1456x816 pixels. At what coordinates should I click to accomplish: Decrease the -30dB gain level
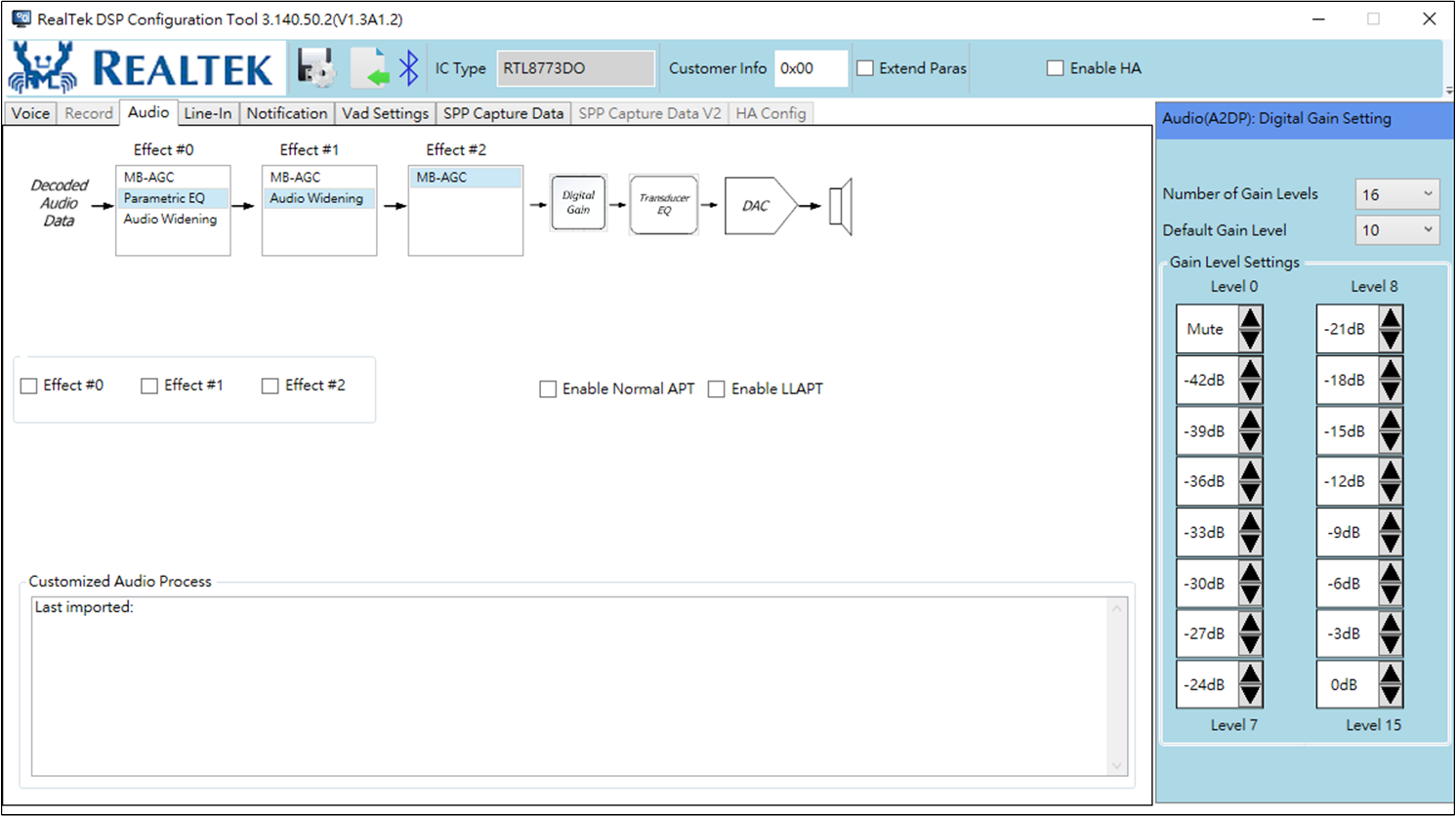[1250, 594]
